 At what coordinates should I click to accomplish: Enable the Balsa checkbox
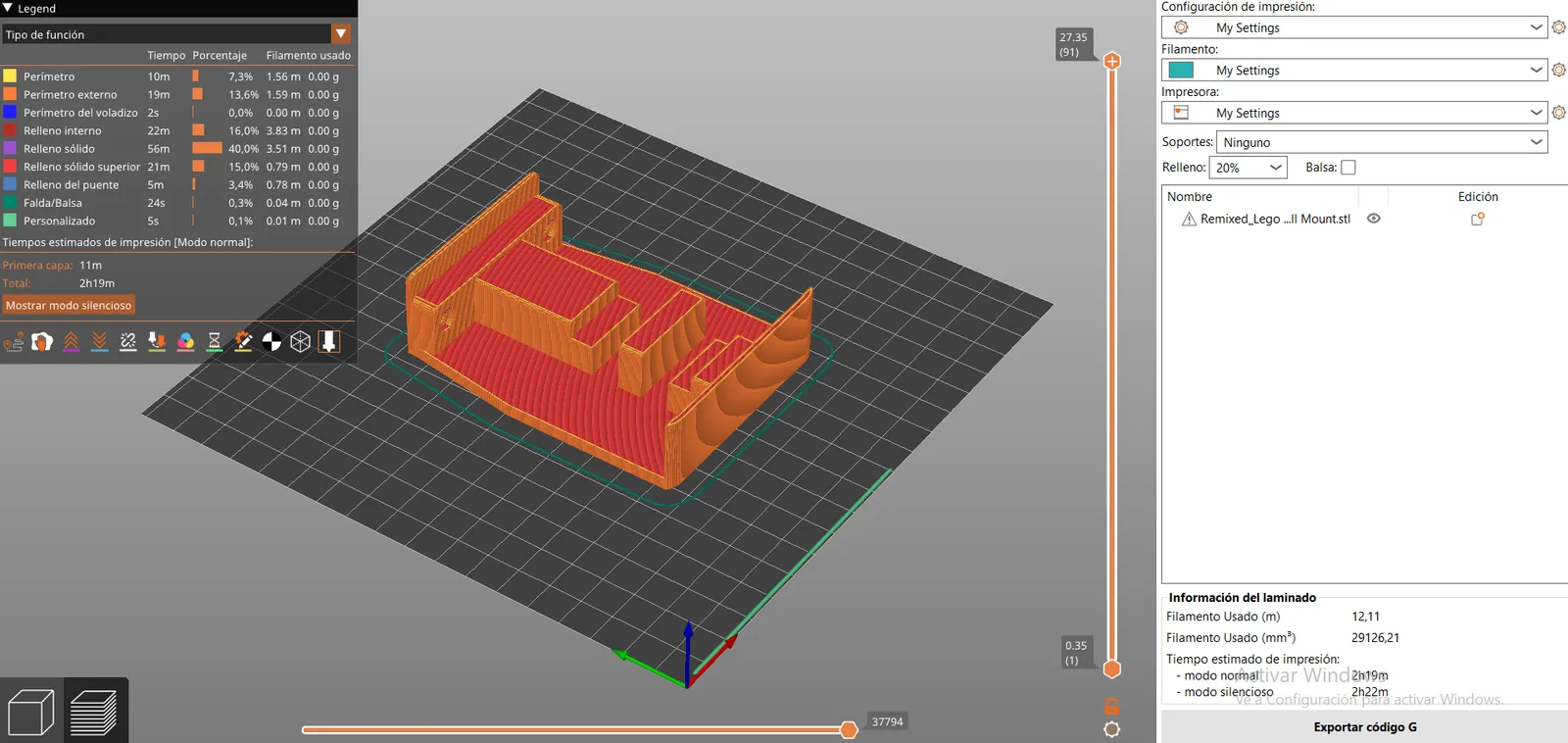(x=1348, y=168)
